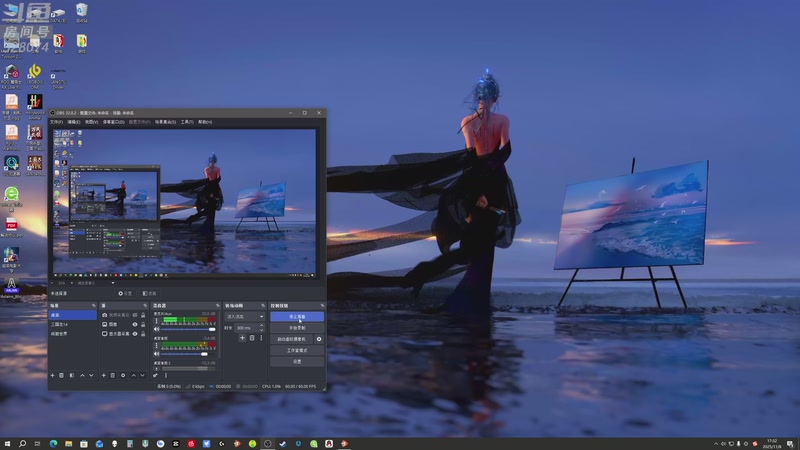Image resolution: width=800 pixels, height=450 pixels.
Task: Increase transition duration with up stepper
Action: click(x=262, y=326)
